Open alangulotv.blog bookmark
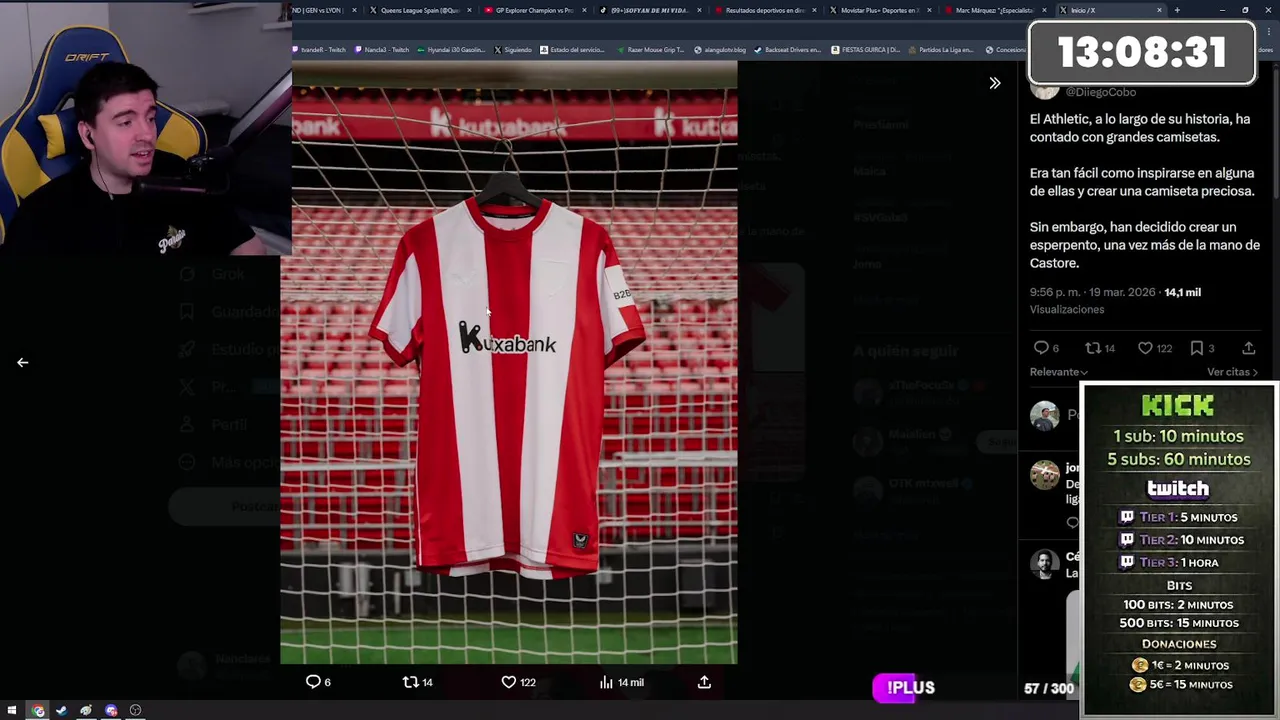This screenshot has width=1280, height=720. point(720,50)
